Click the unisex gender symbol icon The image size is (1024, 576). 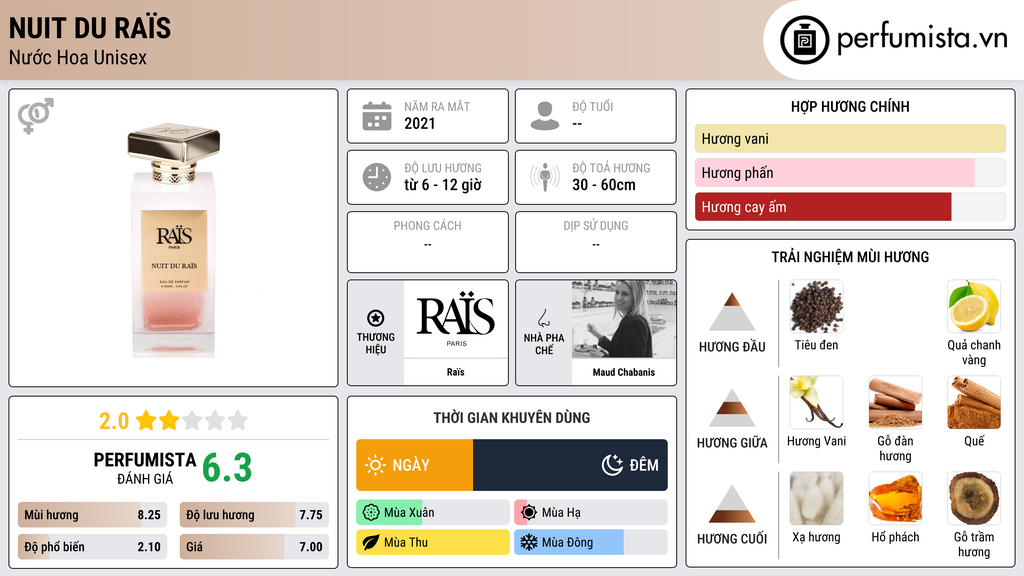[35, 116]
